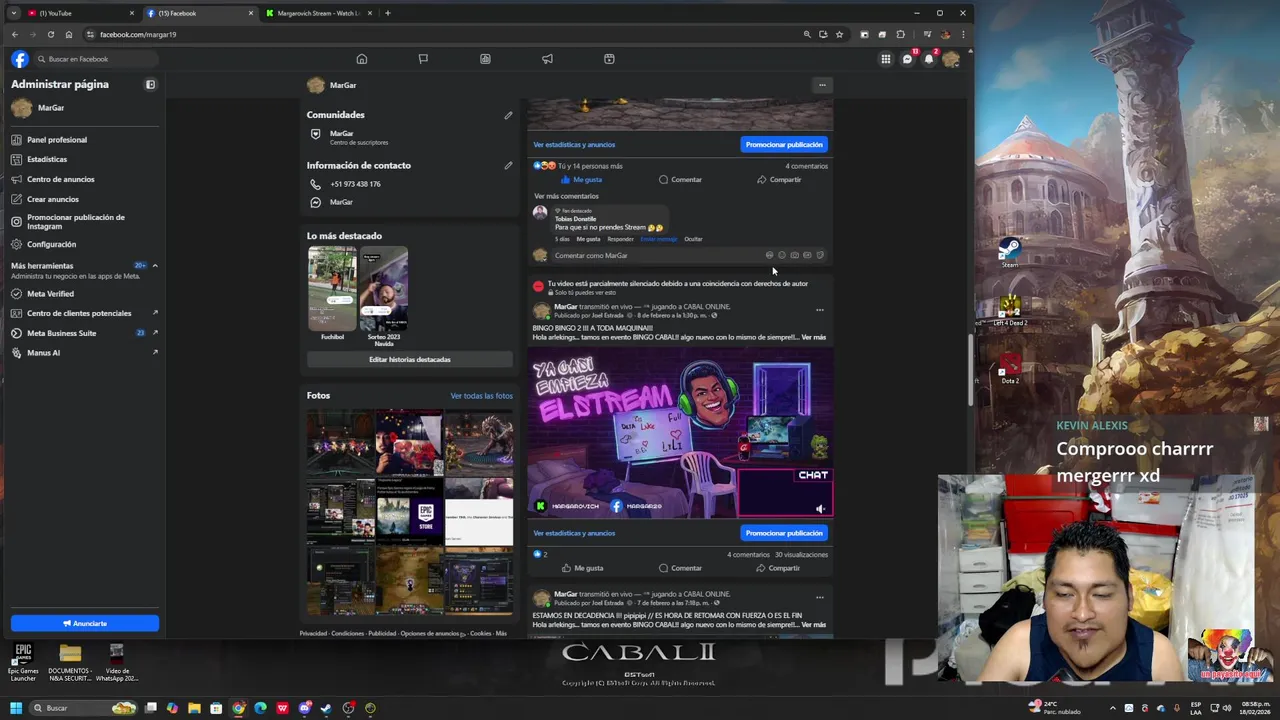Expand Ver más on BINGO BINGO post
Screen dimensions: 1280x720
(814, 337)
